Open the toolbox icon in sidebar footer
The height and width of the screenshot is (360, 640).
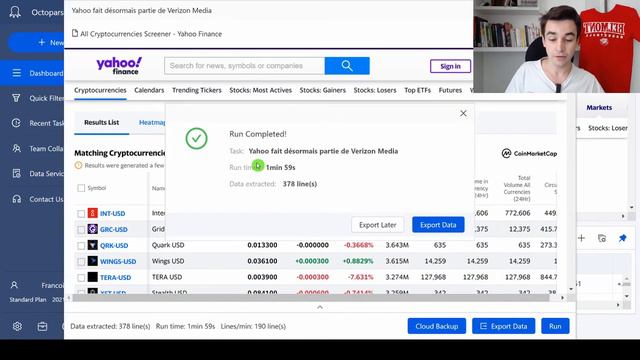click(42, 326)
